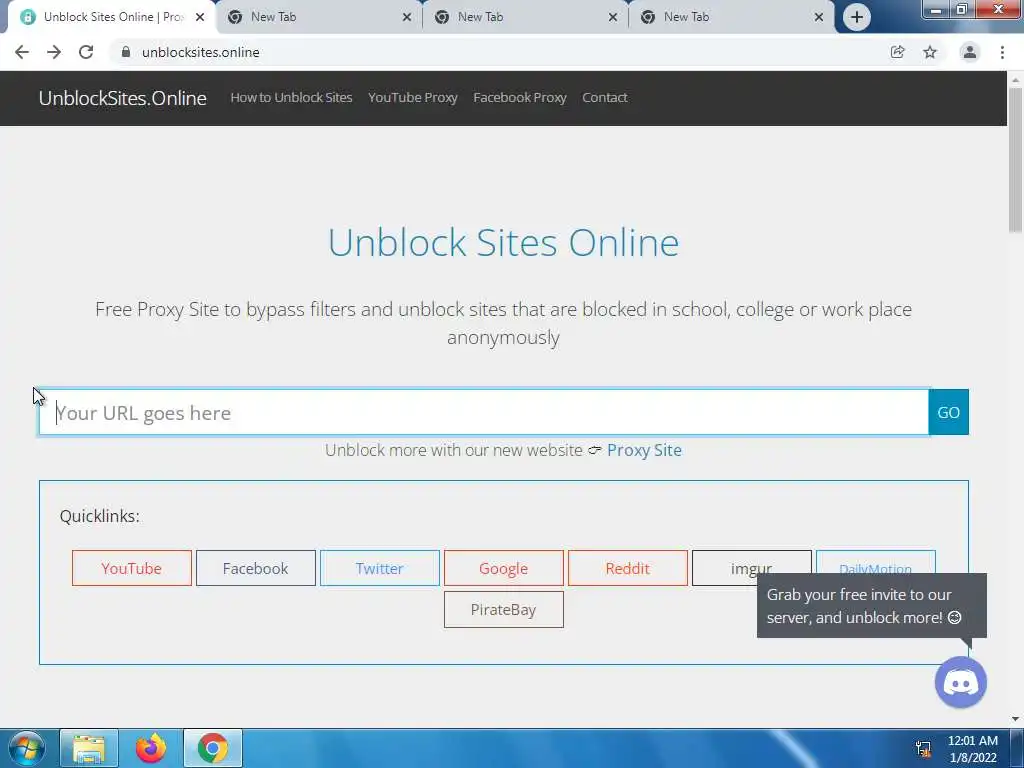This screenshot has height=768, width=1024.
Task: Close the Unblock Sites Online tab
Action: (x=200, y=17)
